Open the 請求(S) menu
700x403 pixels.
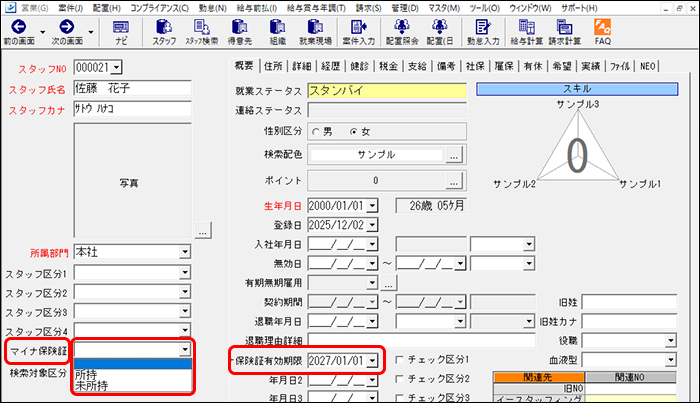368,8
